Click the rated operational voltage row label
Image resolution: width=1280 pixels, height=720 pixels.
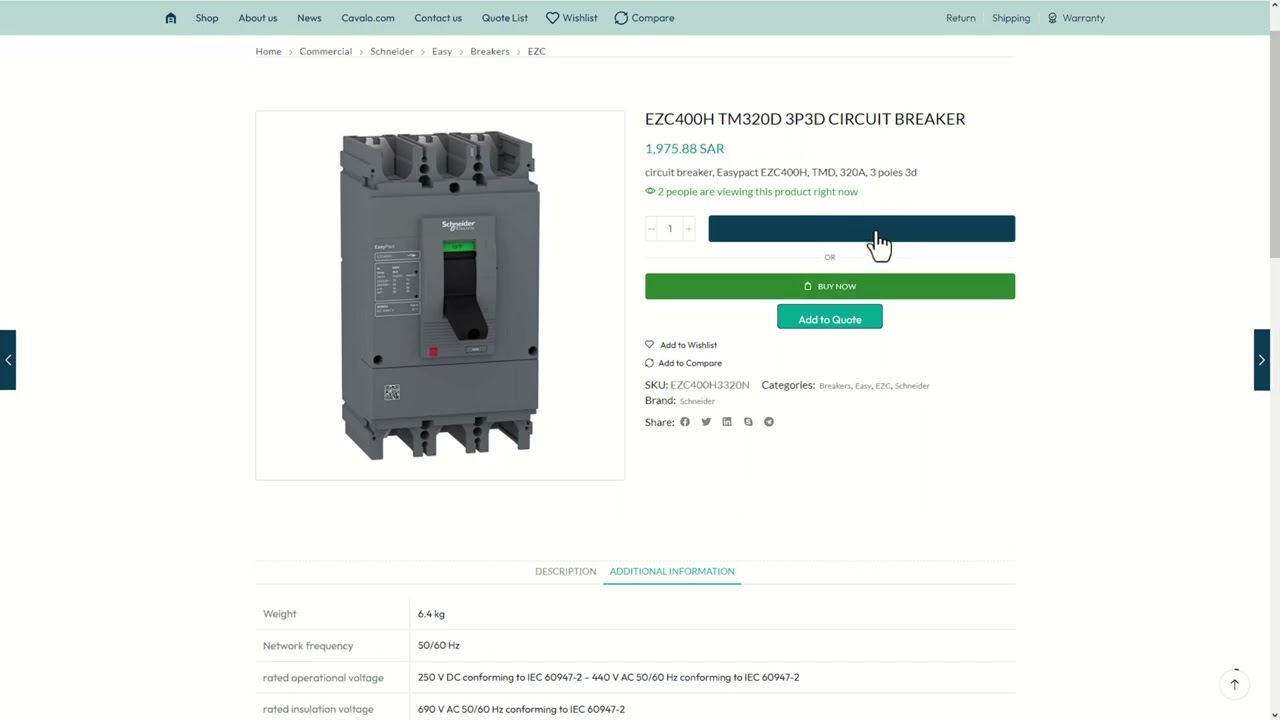coord(323,677)
